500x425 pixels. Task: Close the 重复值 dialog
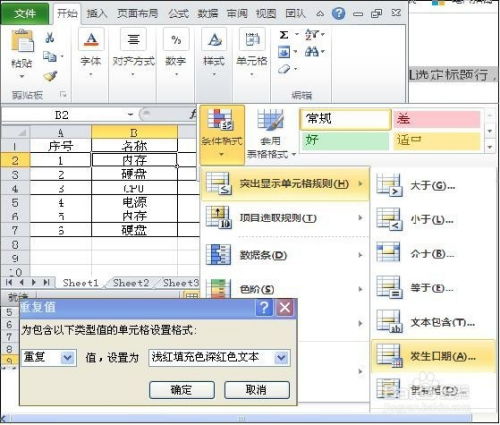[285, 307]
